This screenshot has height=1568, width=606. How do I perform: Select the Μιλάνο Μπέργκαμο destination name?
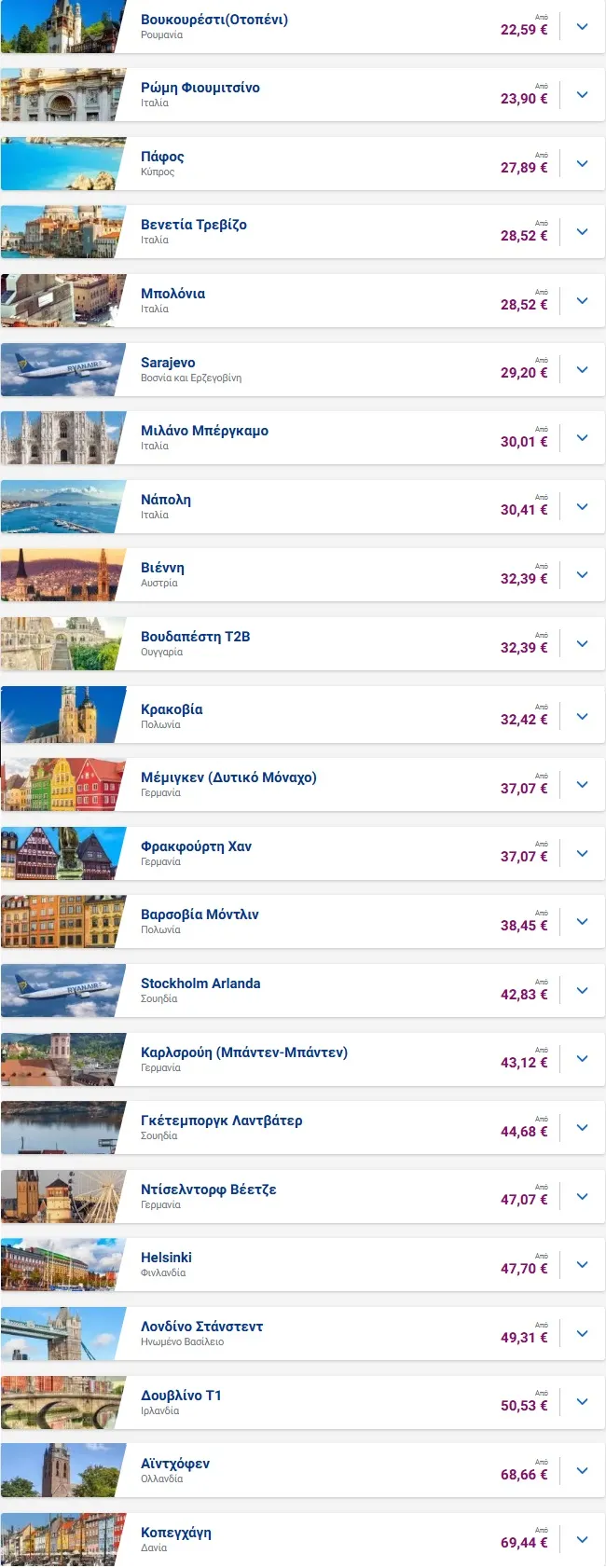pyautogui.click(x=204, y=431)
